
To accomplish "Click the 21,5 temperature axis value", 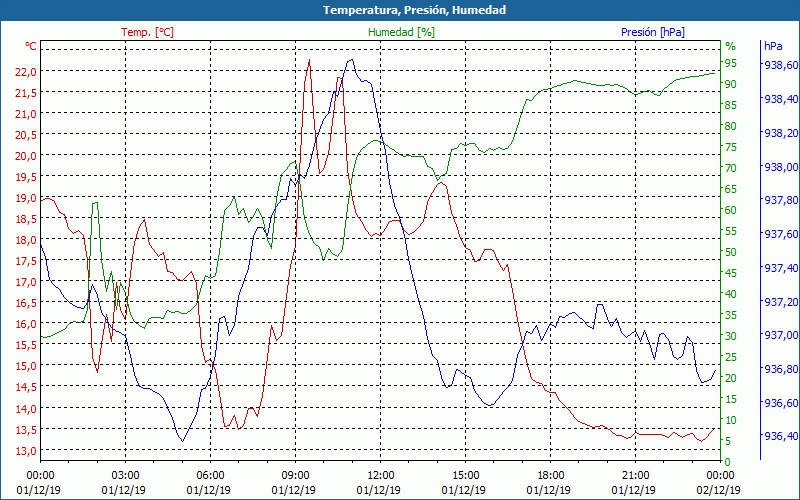I will pos(26,92).
